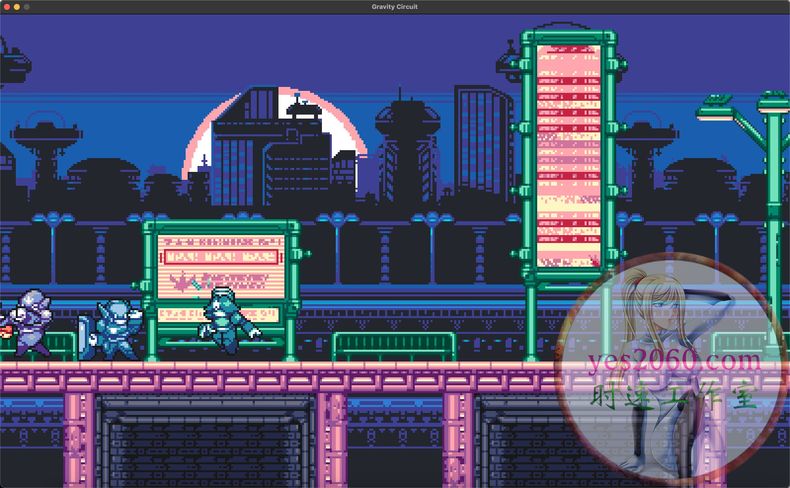The image size is (790, 488).
Task: Enter fullscreen using the green button
Action: point(28,7)
